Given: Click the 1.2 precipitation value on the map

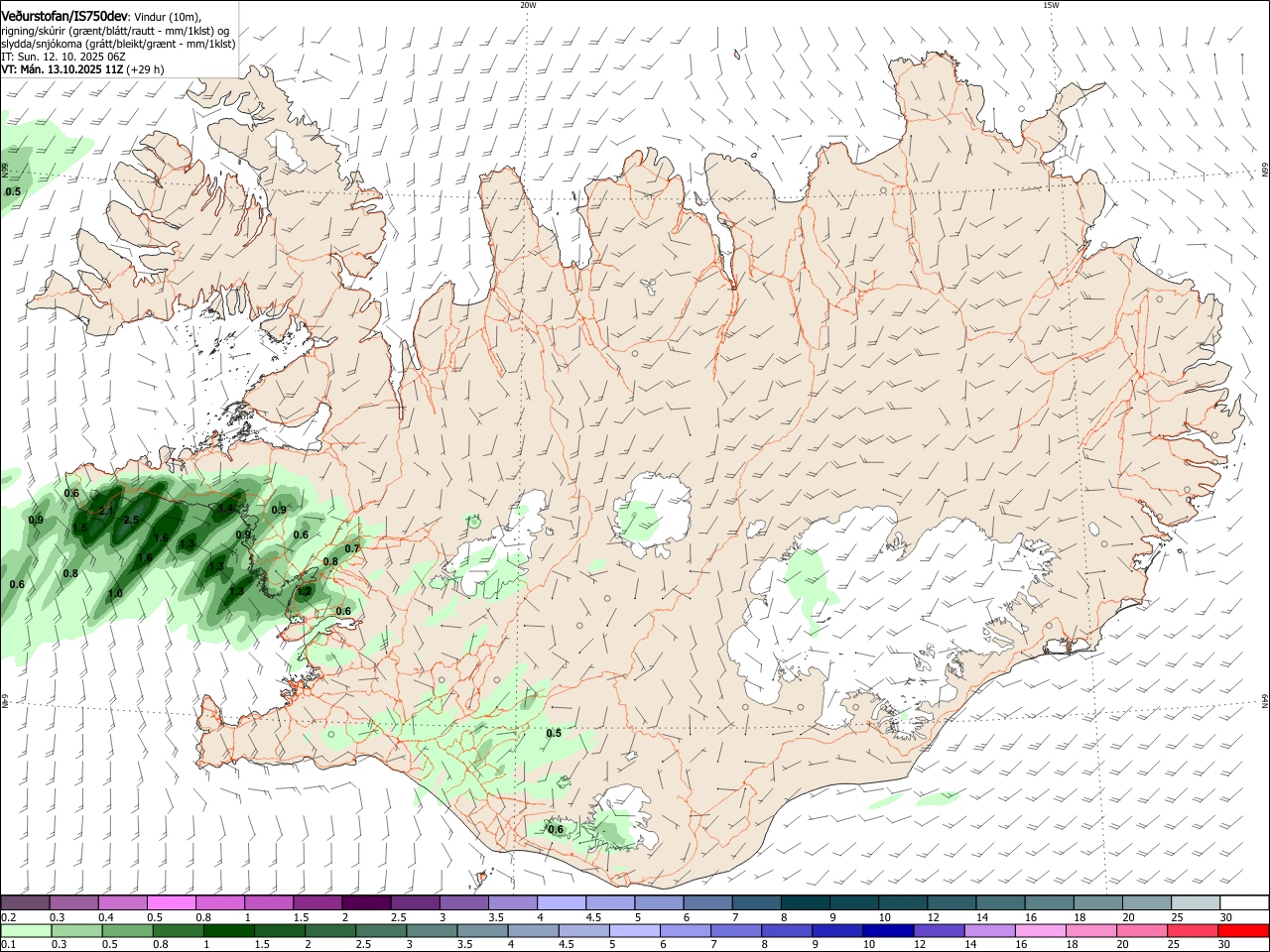Looking at the screenshot, I should point(305,590).
